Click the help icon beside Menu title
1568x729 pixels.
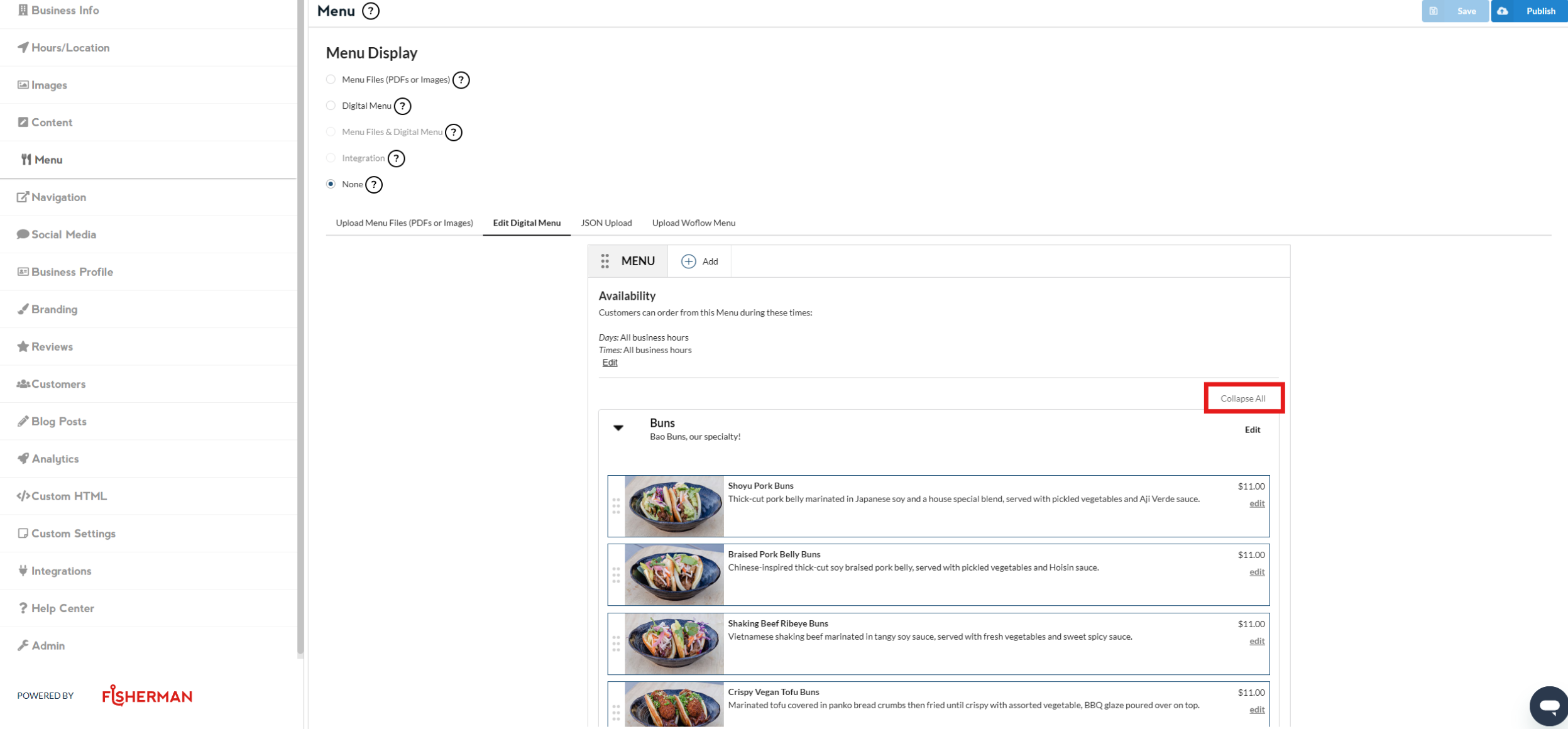[x=371, y=11]
